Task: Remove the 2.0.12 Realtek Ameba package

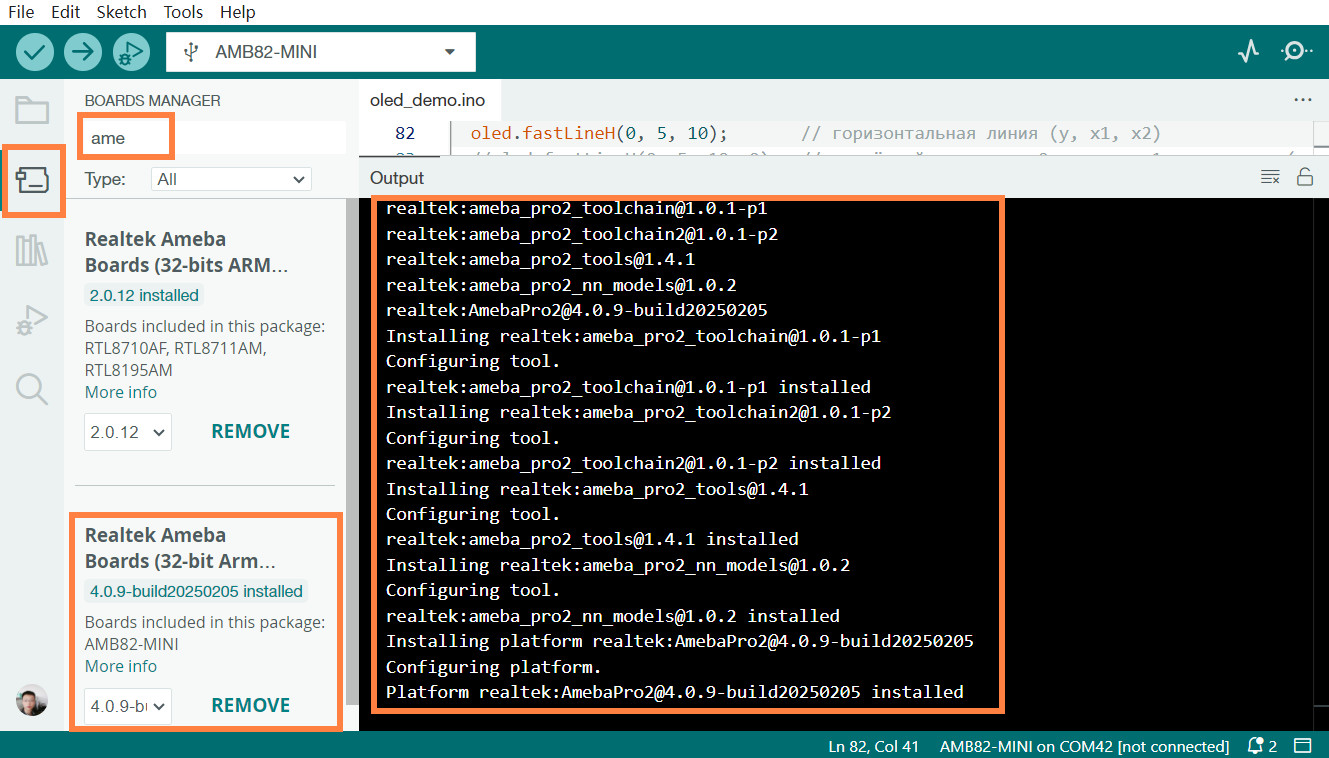Action: click(251, 432)
